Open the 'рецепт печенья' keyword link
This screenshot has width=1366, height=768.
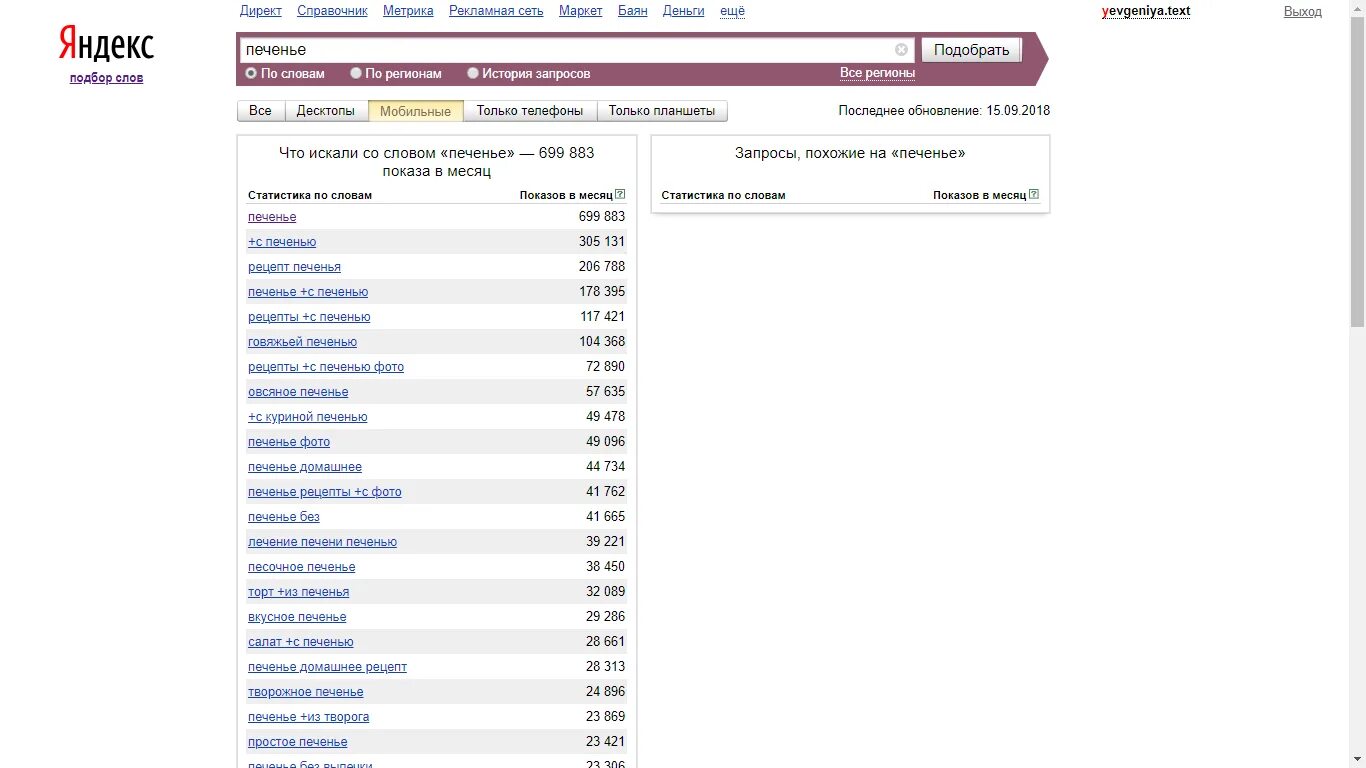pyautogui.click(x=295, y=267)
